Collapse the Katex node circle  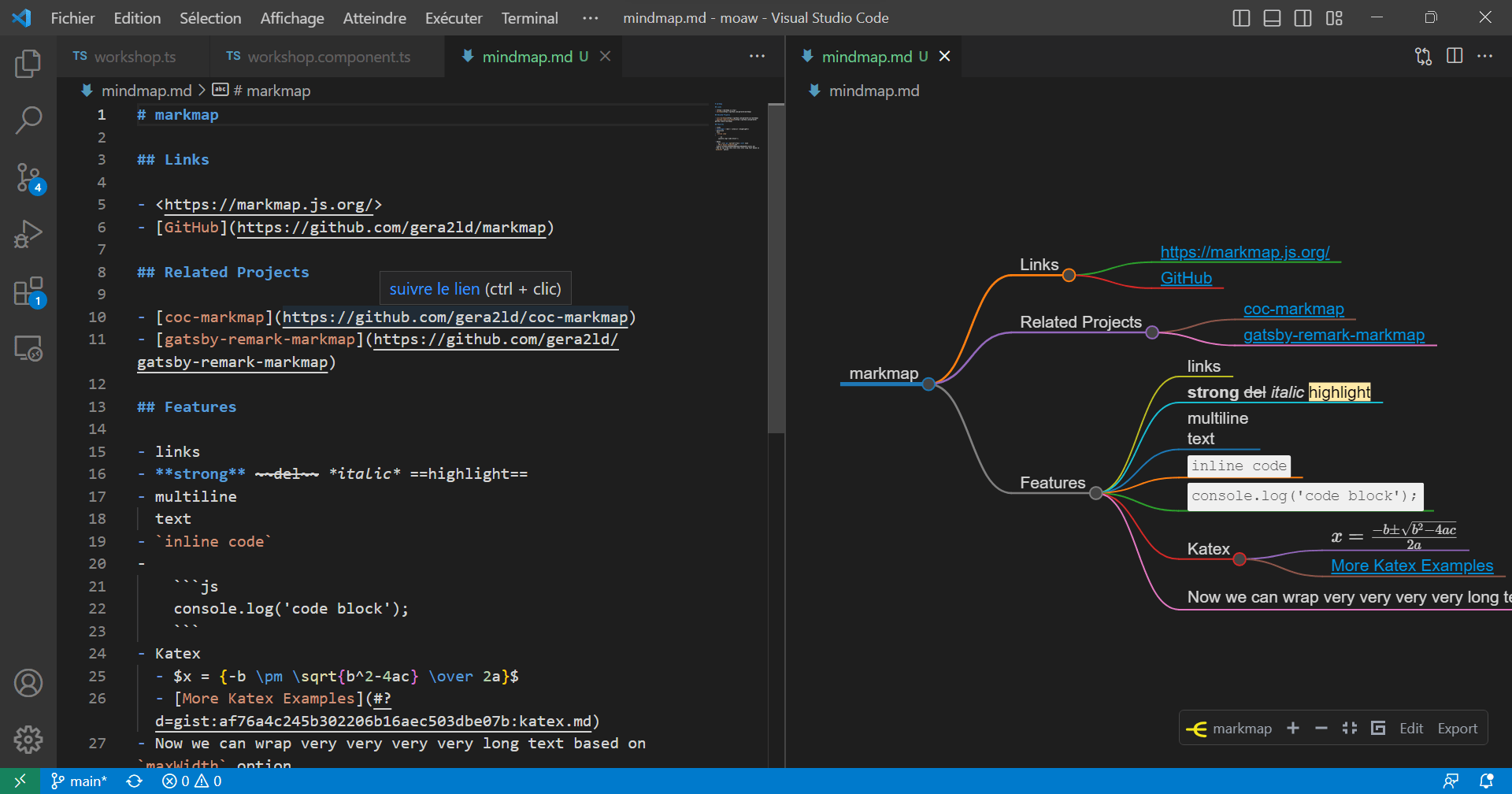pos(1240,559)
